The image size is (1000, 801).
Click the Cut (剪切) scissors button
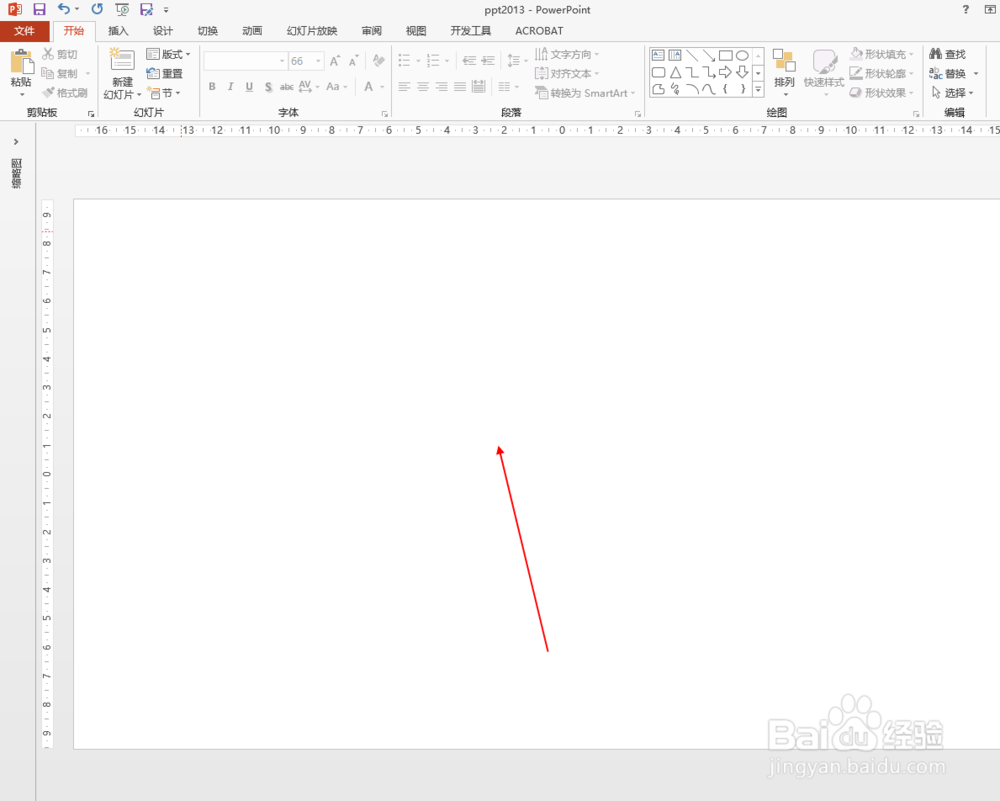tap(59, 54)
